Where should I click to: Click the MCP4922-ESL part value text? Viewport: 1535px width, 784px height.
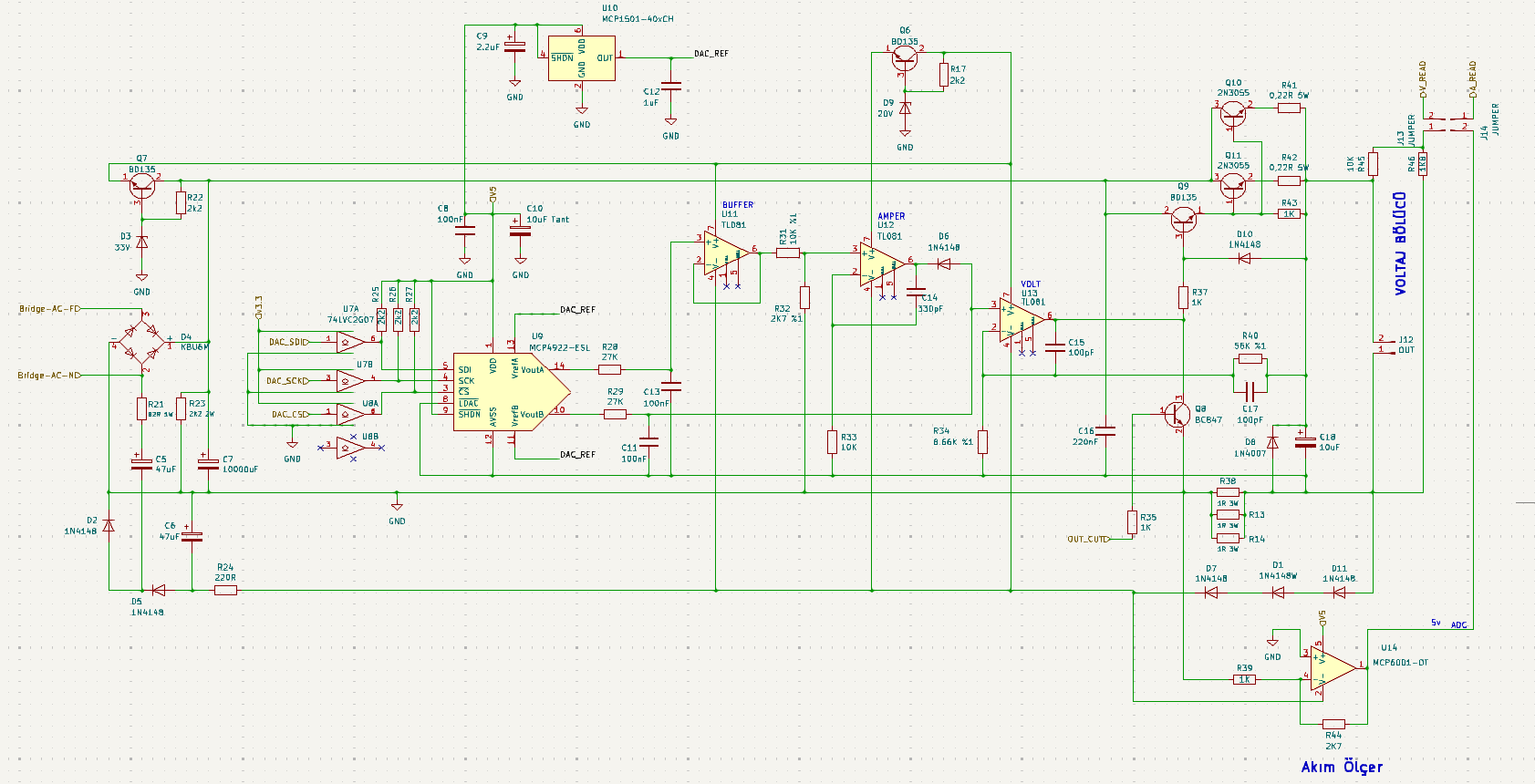pyautogui.click(x=560, y=347)
